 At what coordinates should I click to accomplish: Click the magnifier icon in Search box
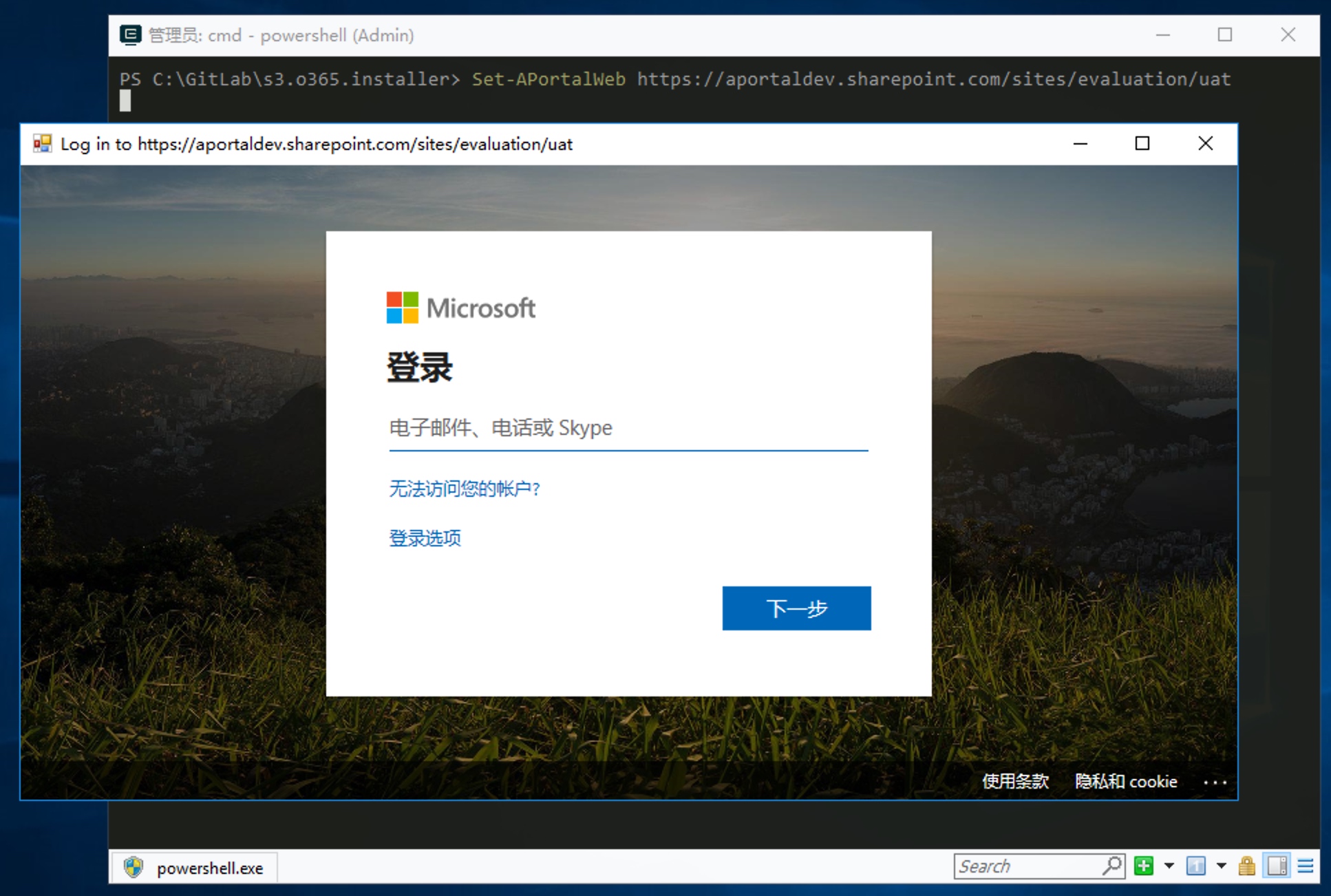click(1112, 866)
